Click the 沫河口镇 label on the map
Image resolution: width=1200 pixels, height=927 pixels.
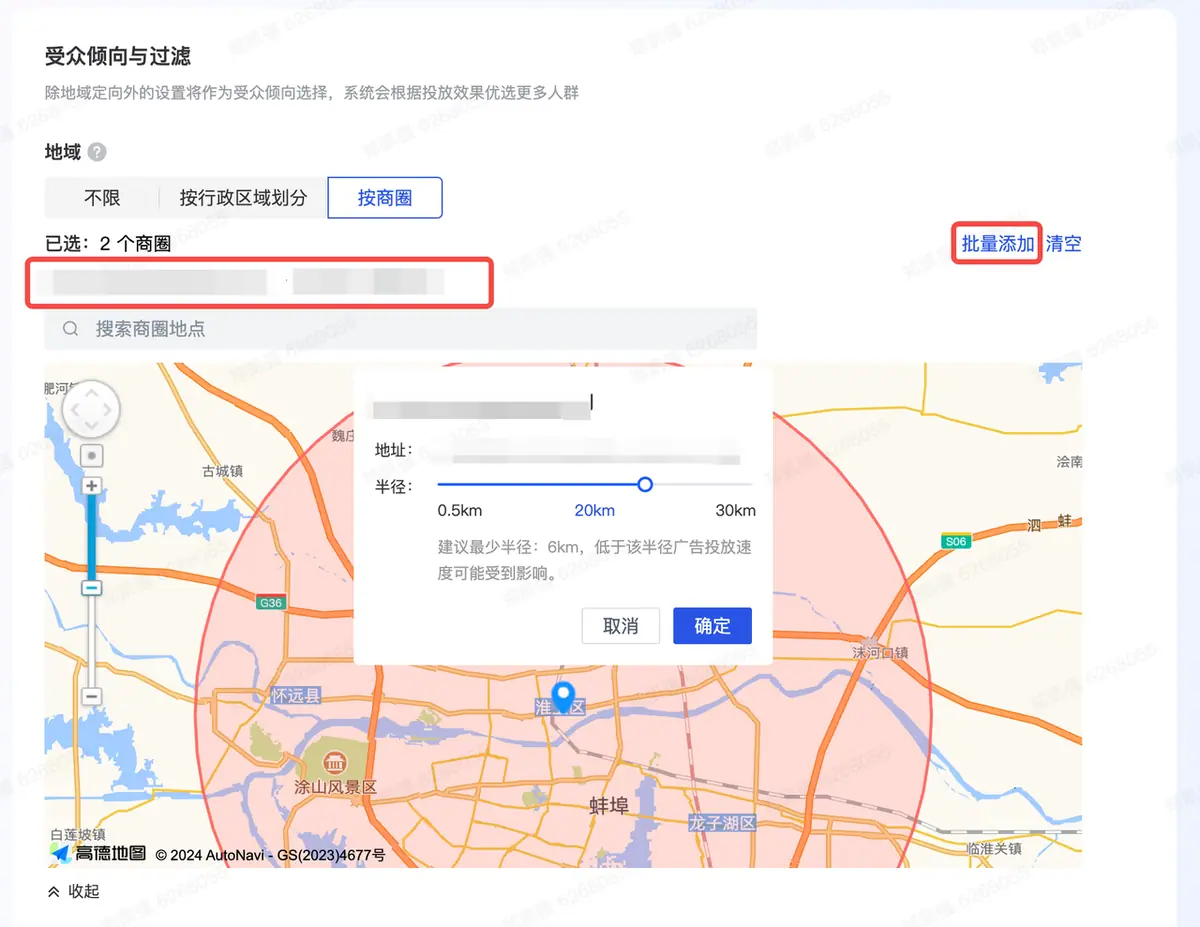click(x=880, y=652)
